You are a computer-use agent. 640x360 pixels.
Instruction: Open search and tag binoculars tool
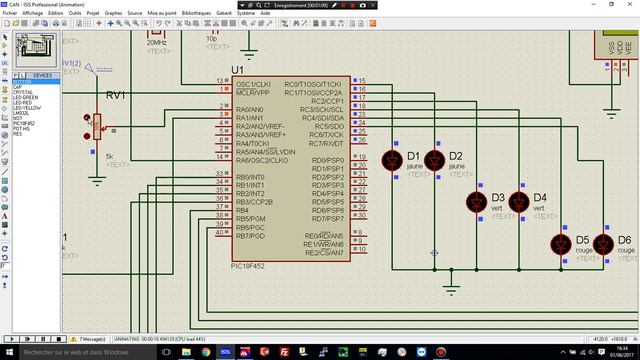(x=296, y=24)
